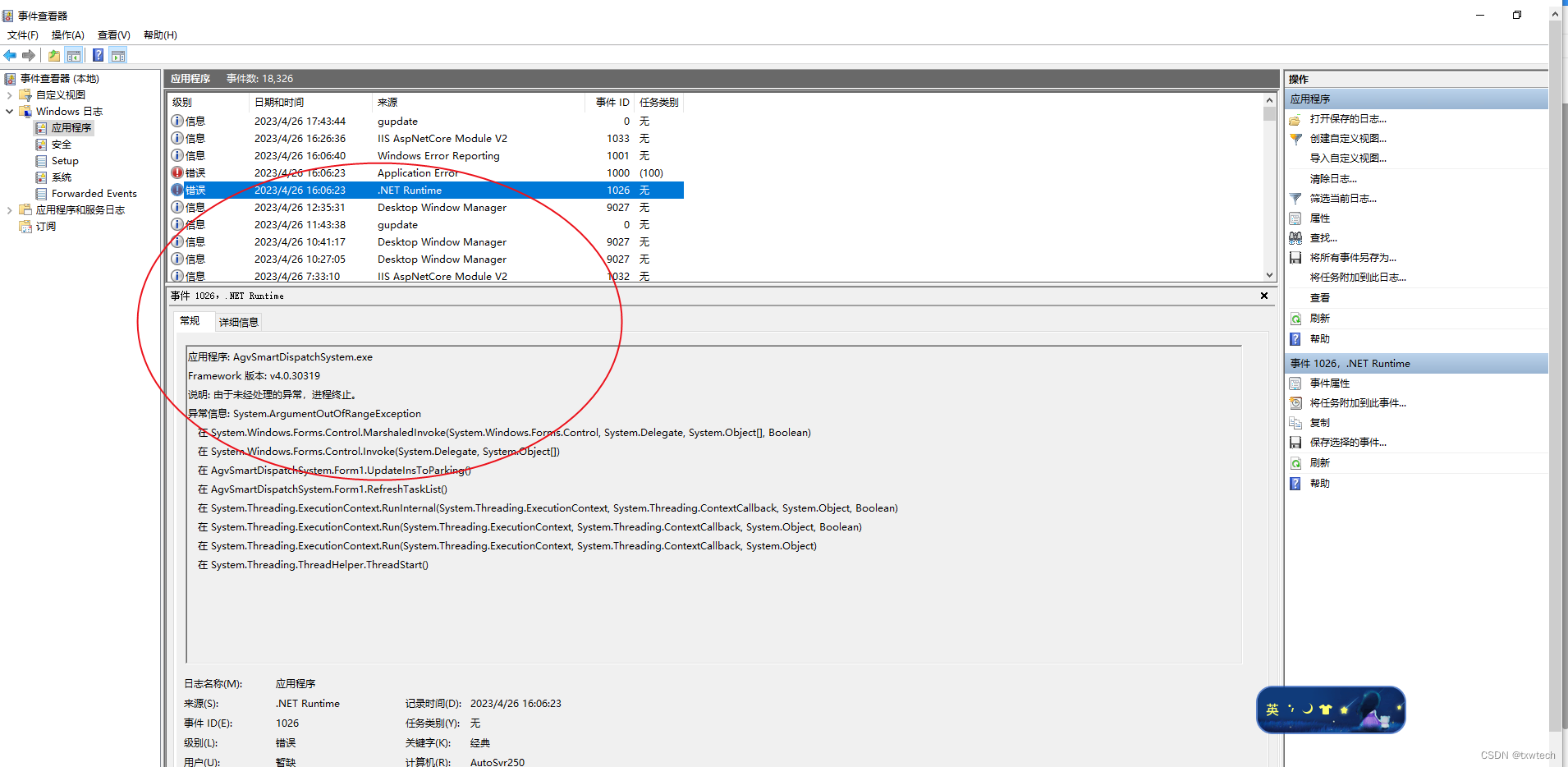Click the Back arrow toolbar icon
Viewport: 1568px width, 767px height.
[10, 55]
